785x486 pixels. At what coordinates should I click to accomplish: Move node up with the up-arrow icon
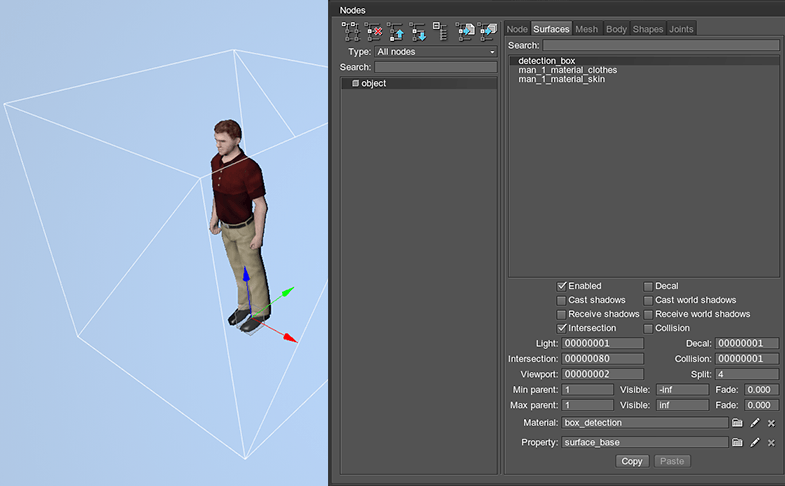(x=396, y=31)
